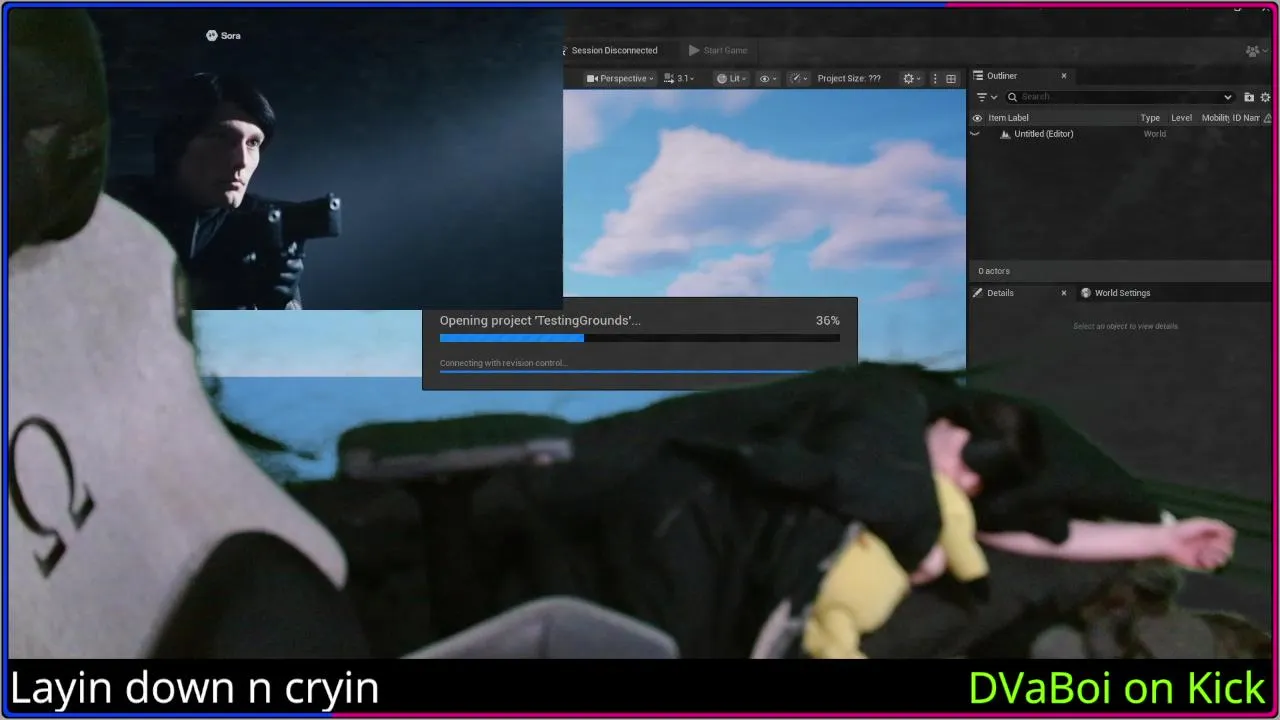The image size is (1280, 720).
Task: Open the Outliner settings gear
Action: (1266, 97)
